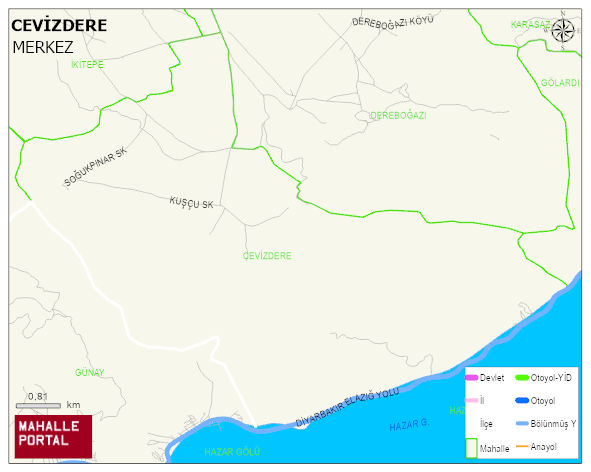The height and width of the screenshot is (472, 591).
Task: Click the CEVİZDERE title heading
Action: pos(59,25)
